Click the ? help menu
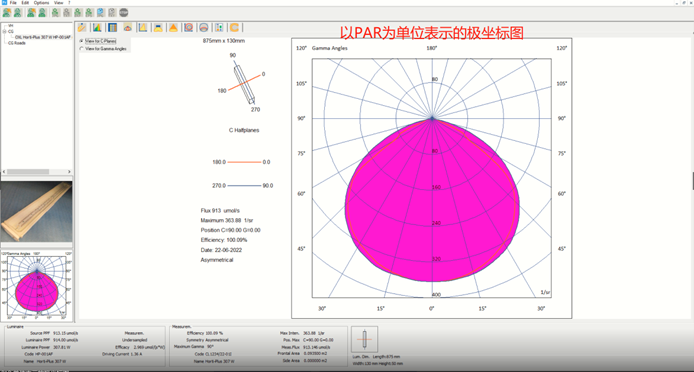The height and width of the screenshot is (372, 694). pos(69,3)
